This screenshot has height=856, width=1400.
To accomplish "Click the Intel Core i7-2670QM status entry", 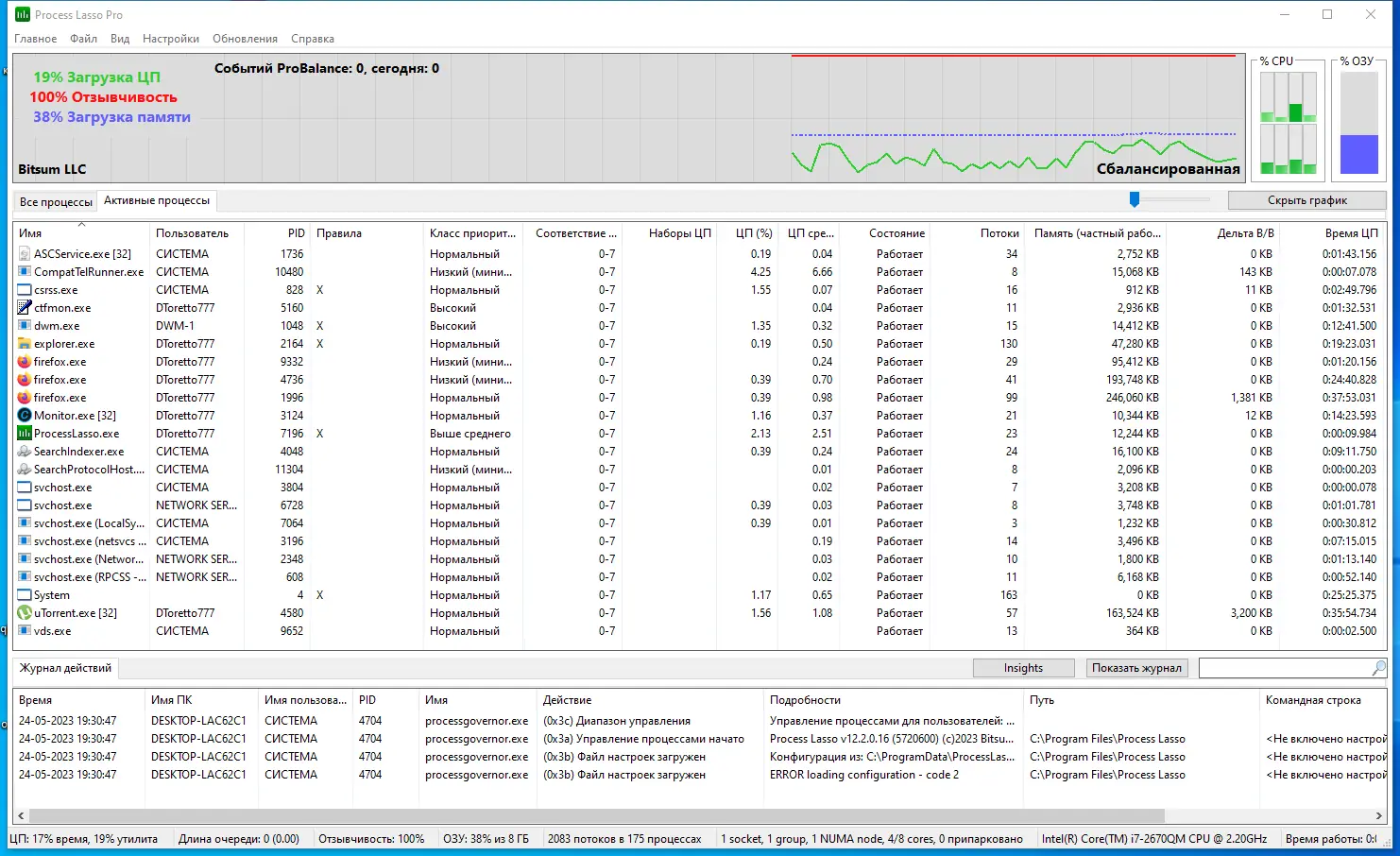I will (1153, 839).
